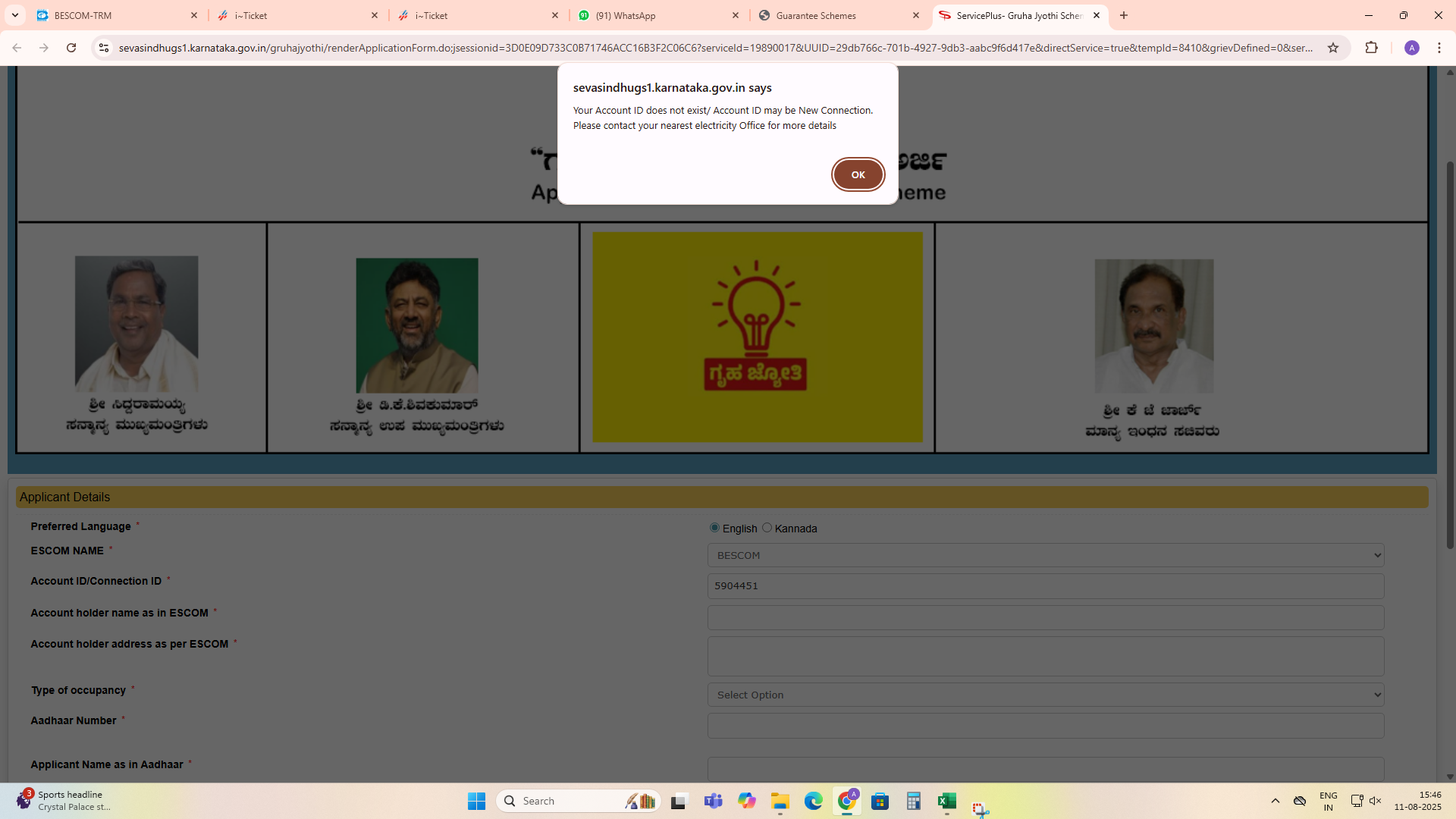1456x819 pixels.
Task: Show hidden system tray icons
Action: coord(1276,801)
